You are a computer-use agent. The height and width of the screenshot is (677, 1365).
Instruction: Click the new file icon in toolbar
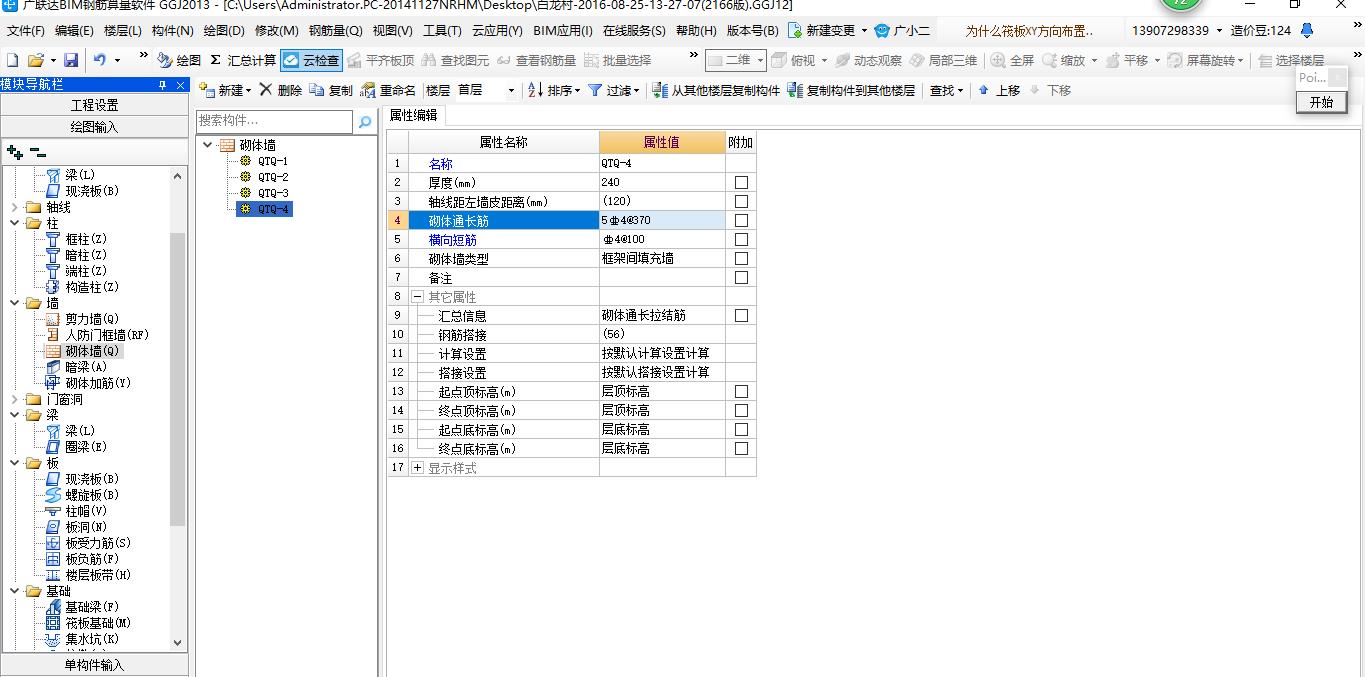pos(12,60)
